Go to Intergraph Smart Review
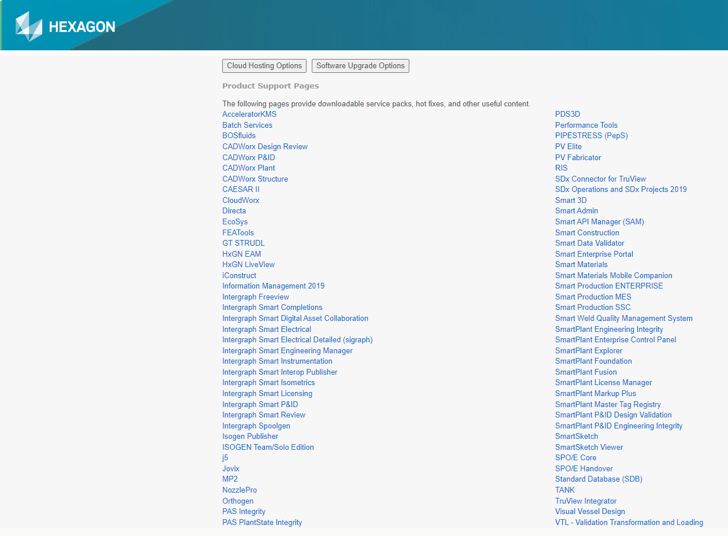 tap(264, 415)
